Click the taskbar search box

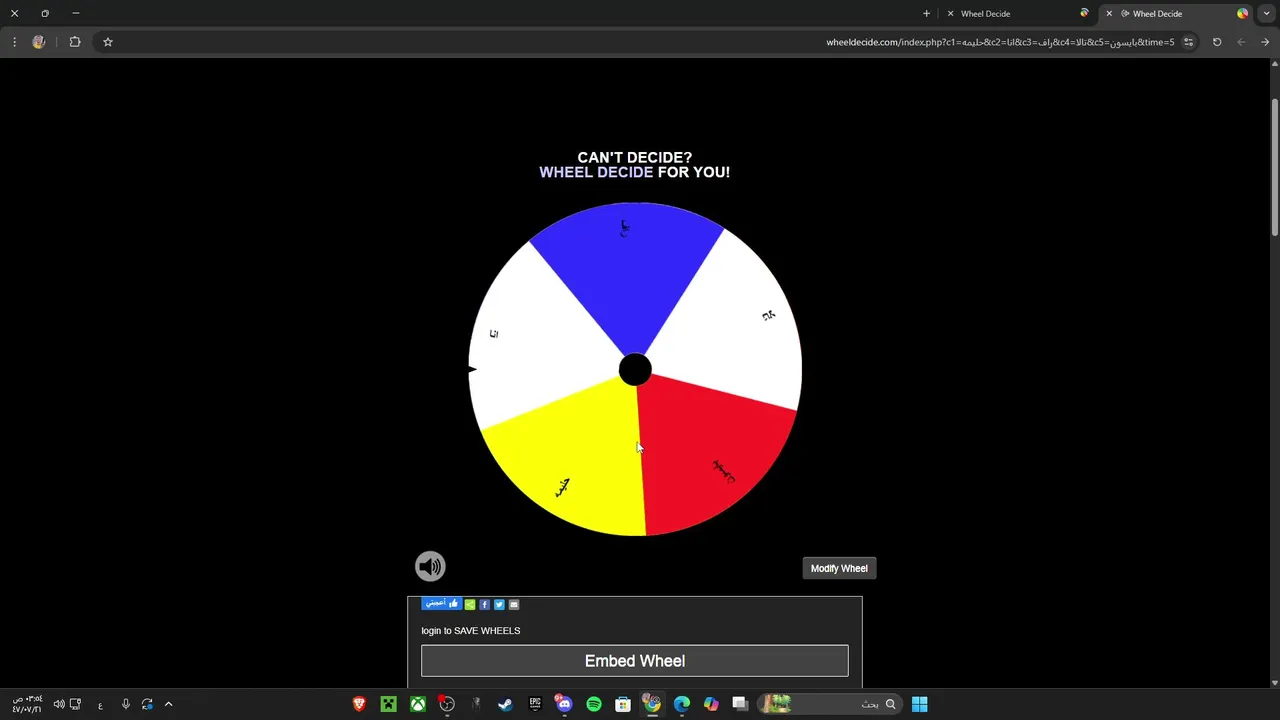(x=830, y=704)
